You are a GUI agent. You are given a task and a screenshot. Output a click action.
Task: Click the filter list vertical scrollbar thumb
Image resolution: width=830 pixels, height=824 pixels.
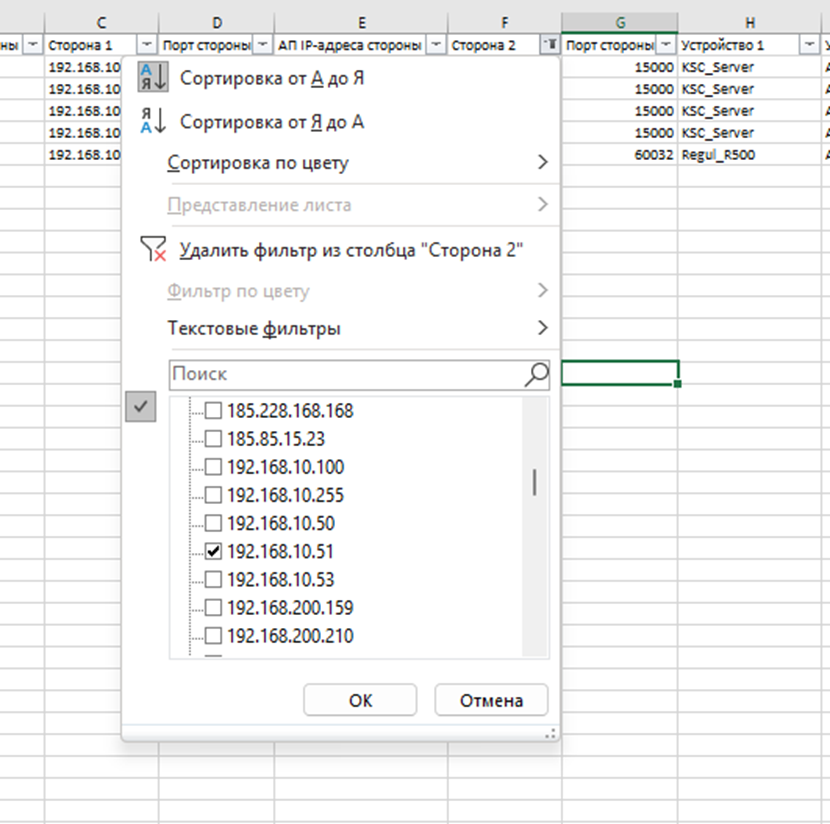(x=535, y=483)
